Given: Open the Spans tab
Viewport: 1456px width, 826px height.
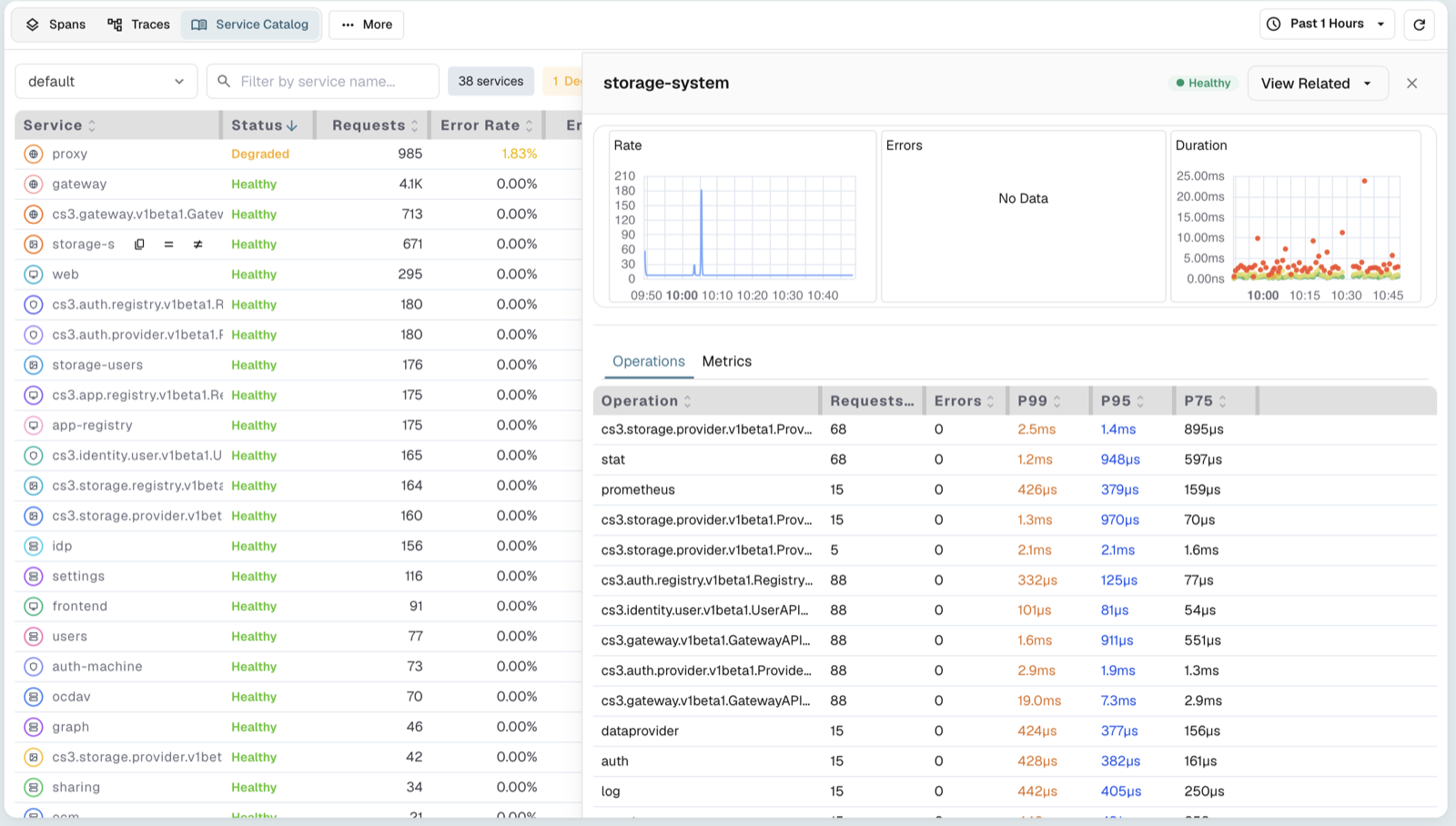Looking at the screenshot, I should (x=56, y=25).
